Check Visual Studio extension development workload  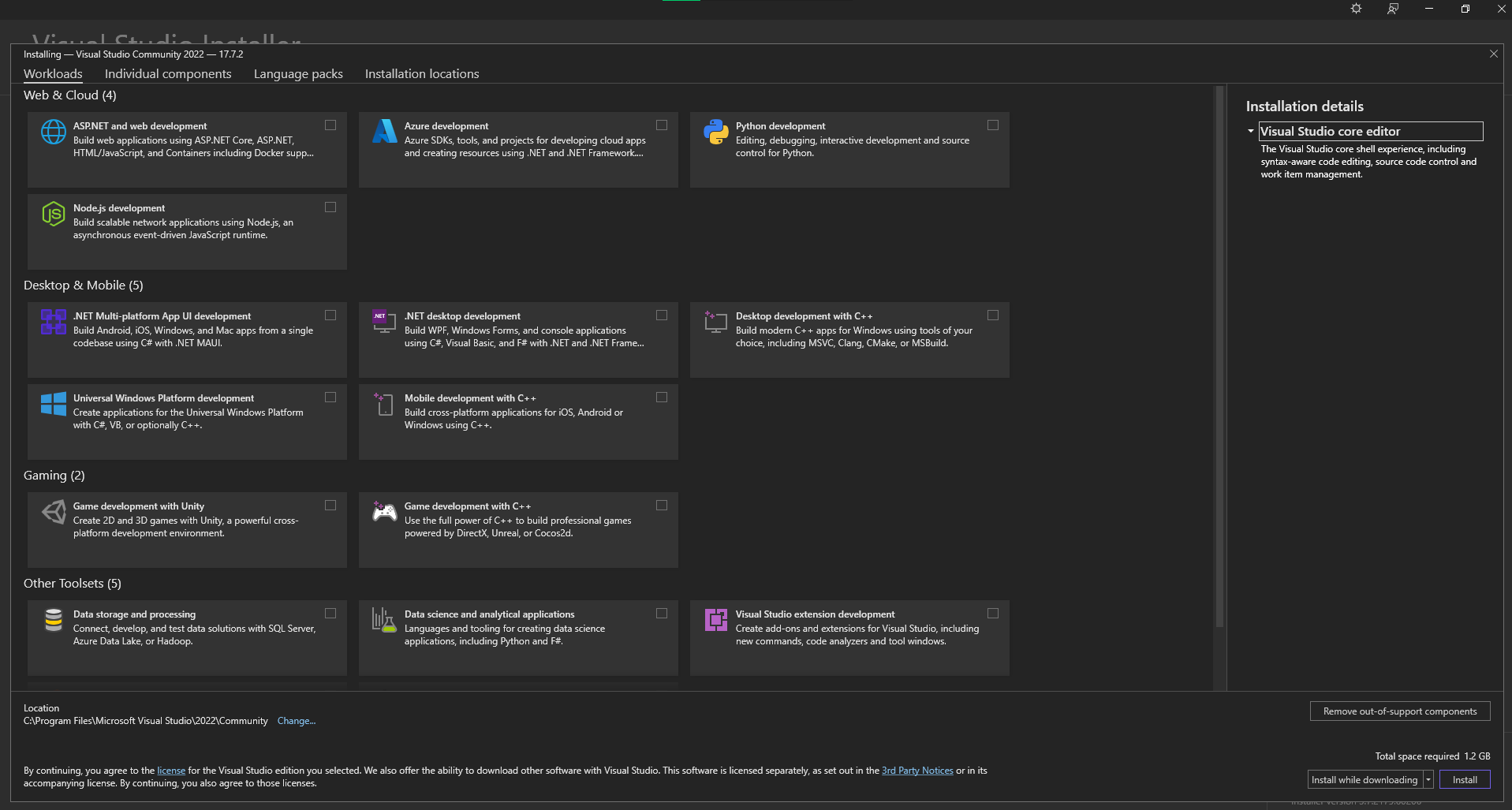tap(993, 614)
